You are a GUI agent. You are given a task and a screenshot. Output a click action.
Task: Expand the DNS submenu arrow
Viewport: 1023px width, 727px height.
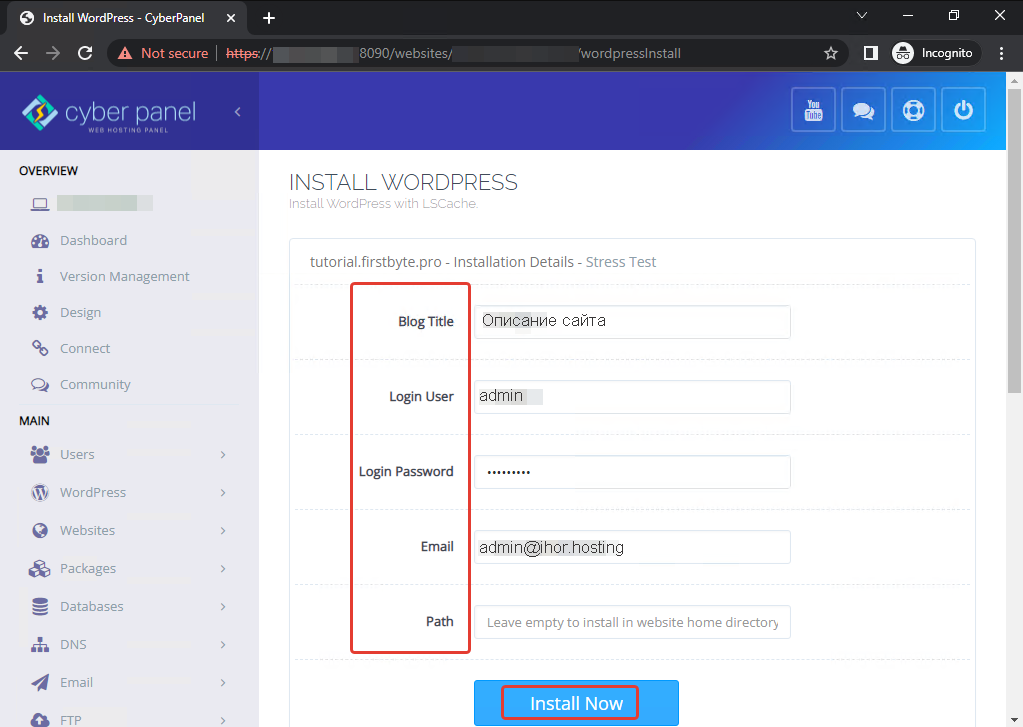(223, 645)
